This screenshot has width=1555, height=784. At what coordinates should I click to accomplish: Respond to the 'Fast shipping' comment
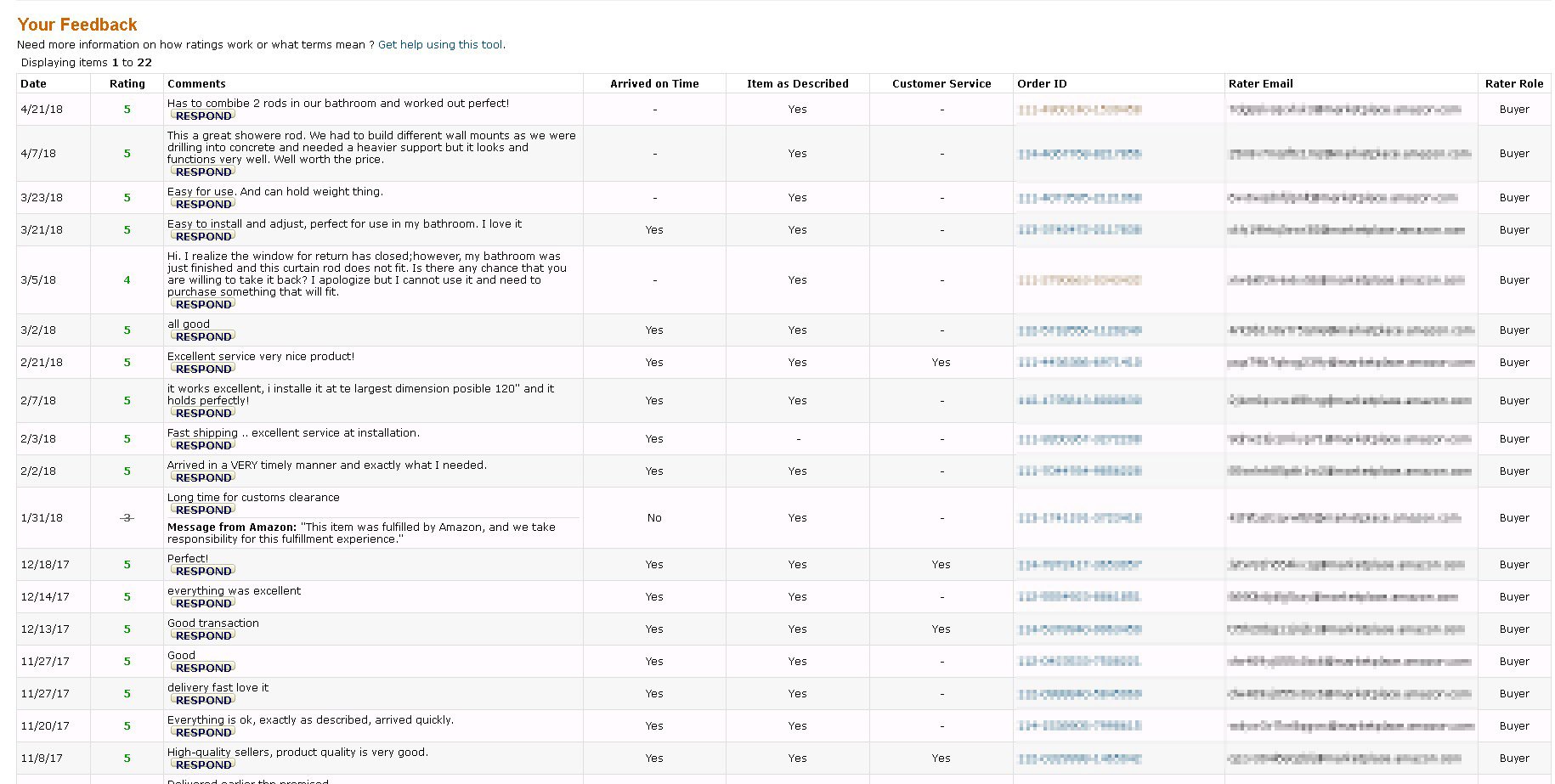click(x=203, y=445)
